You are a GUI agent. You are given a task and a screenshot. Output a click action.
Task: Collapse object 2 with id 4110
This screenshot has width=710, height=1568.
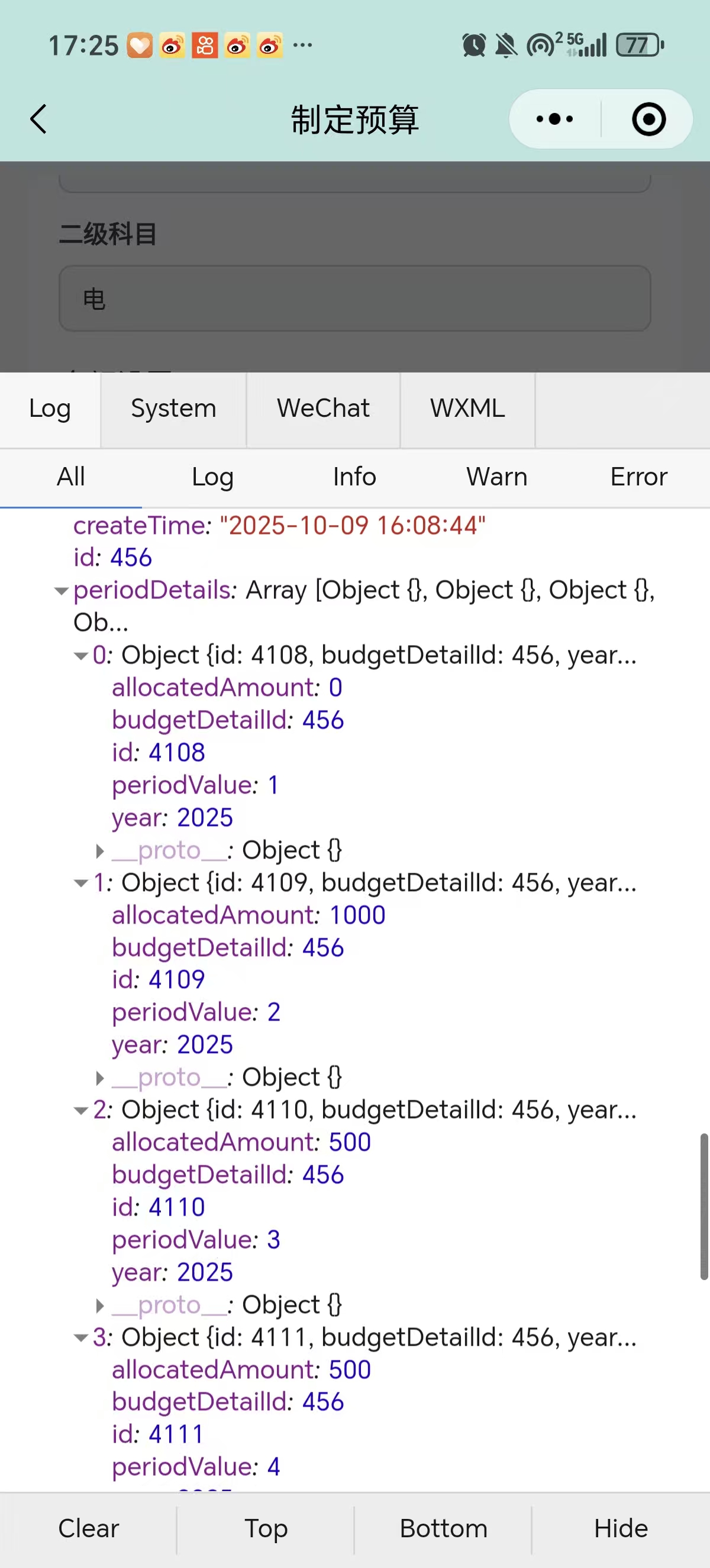[80, 1110]
